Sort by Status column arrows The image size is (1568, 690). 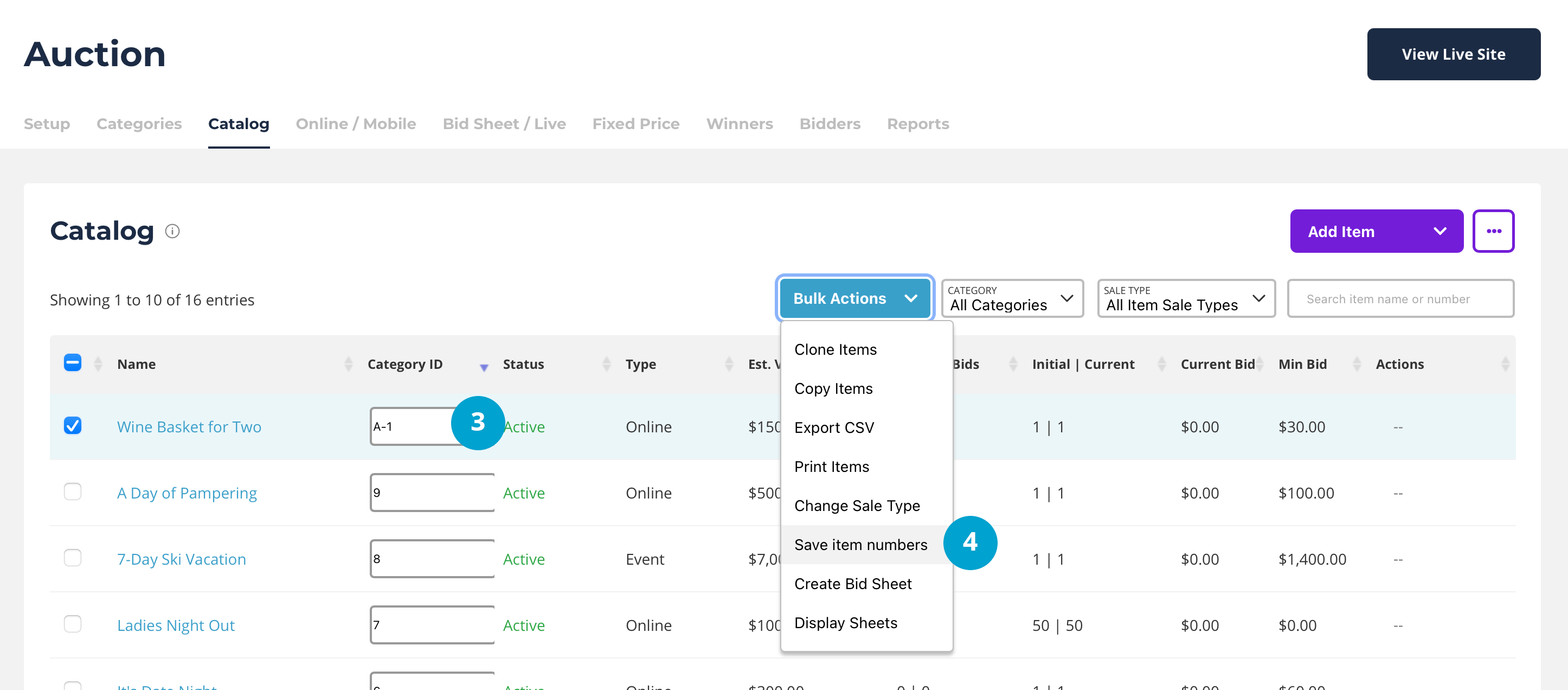606,364
